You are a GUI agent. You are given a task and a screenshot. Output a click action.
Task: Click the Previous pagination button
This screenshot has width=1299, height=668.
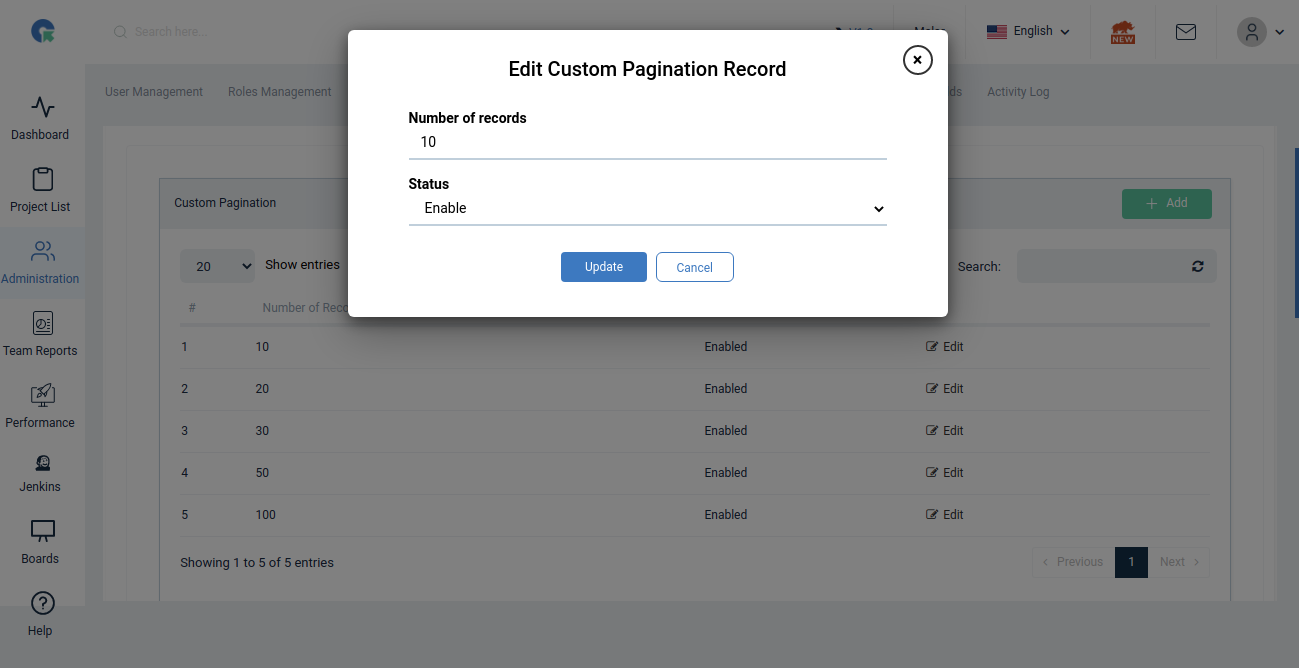(x=1073, y=562)
